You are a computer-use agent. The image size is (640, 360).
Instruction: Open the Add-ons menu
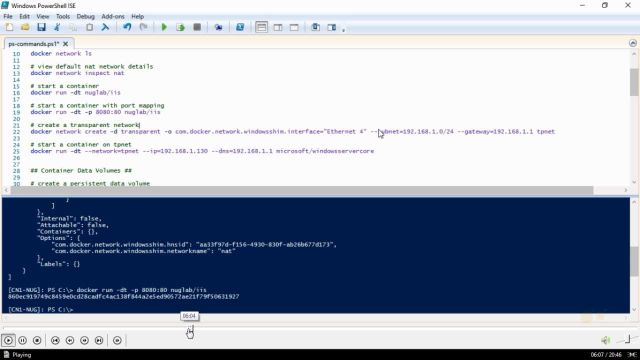pyautogui.click(x=113, y=16)
